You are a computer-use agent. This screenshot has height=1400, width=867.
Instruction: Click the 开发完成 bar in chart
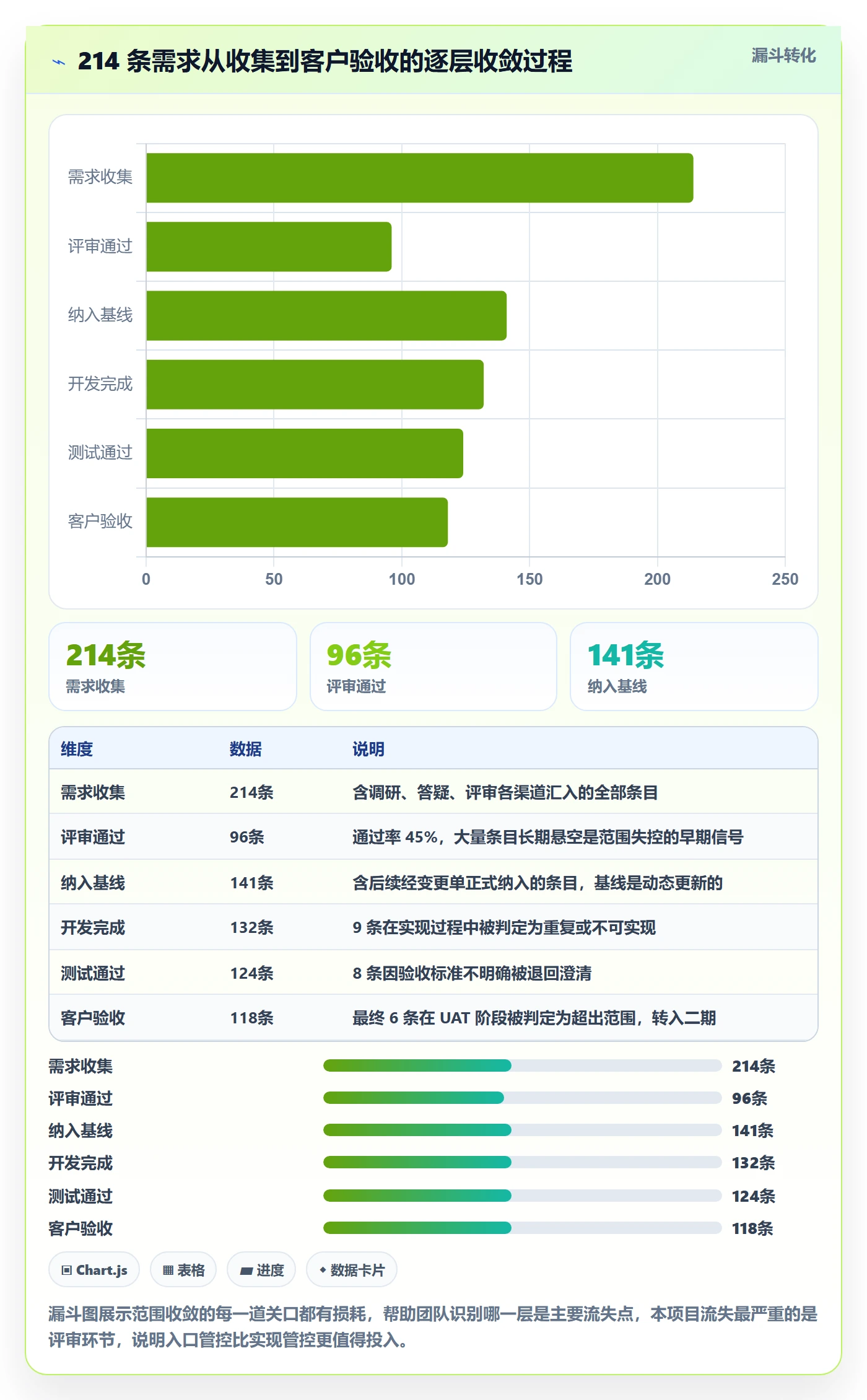point(315,384)
